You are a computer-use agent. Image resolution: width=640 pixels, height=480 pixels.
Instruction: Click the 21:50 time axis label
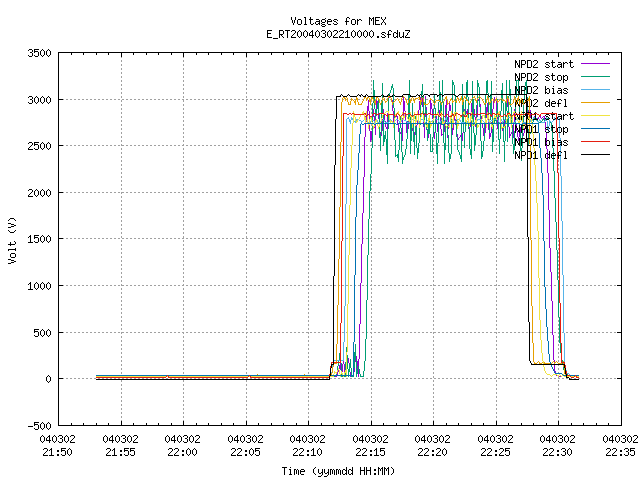pos(58,452)
